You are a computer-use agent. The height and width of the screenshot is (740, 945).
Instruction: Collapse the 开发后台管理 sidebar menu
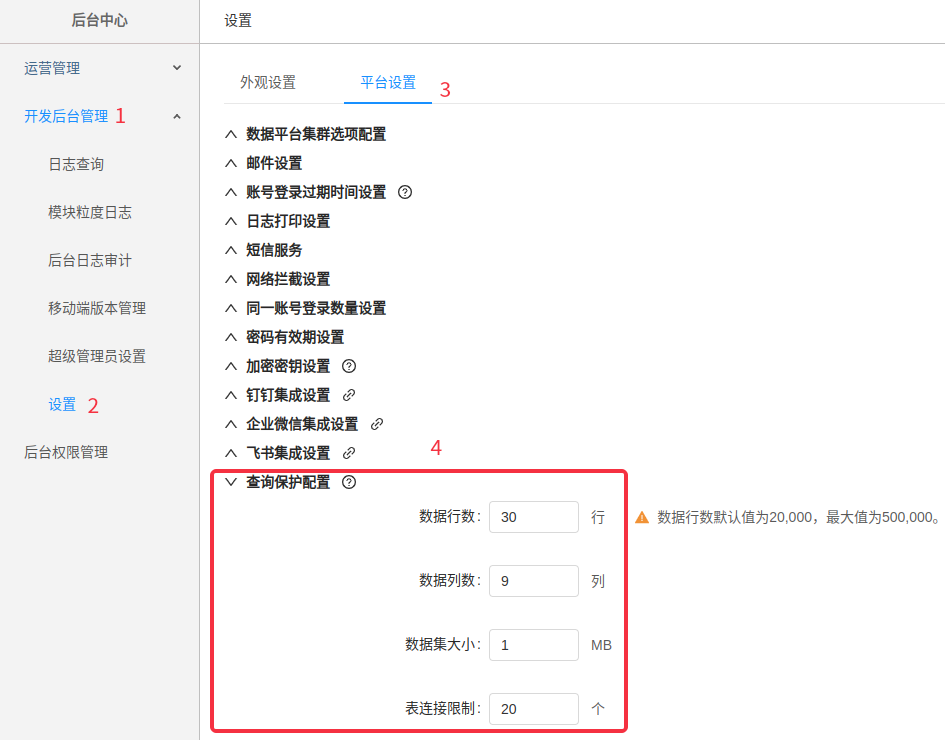[x=100, y=116]
